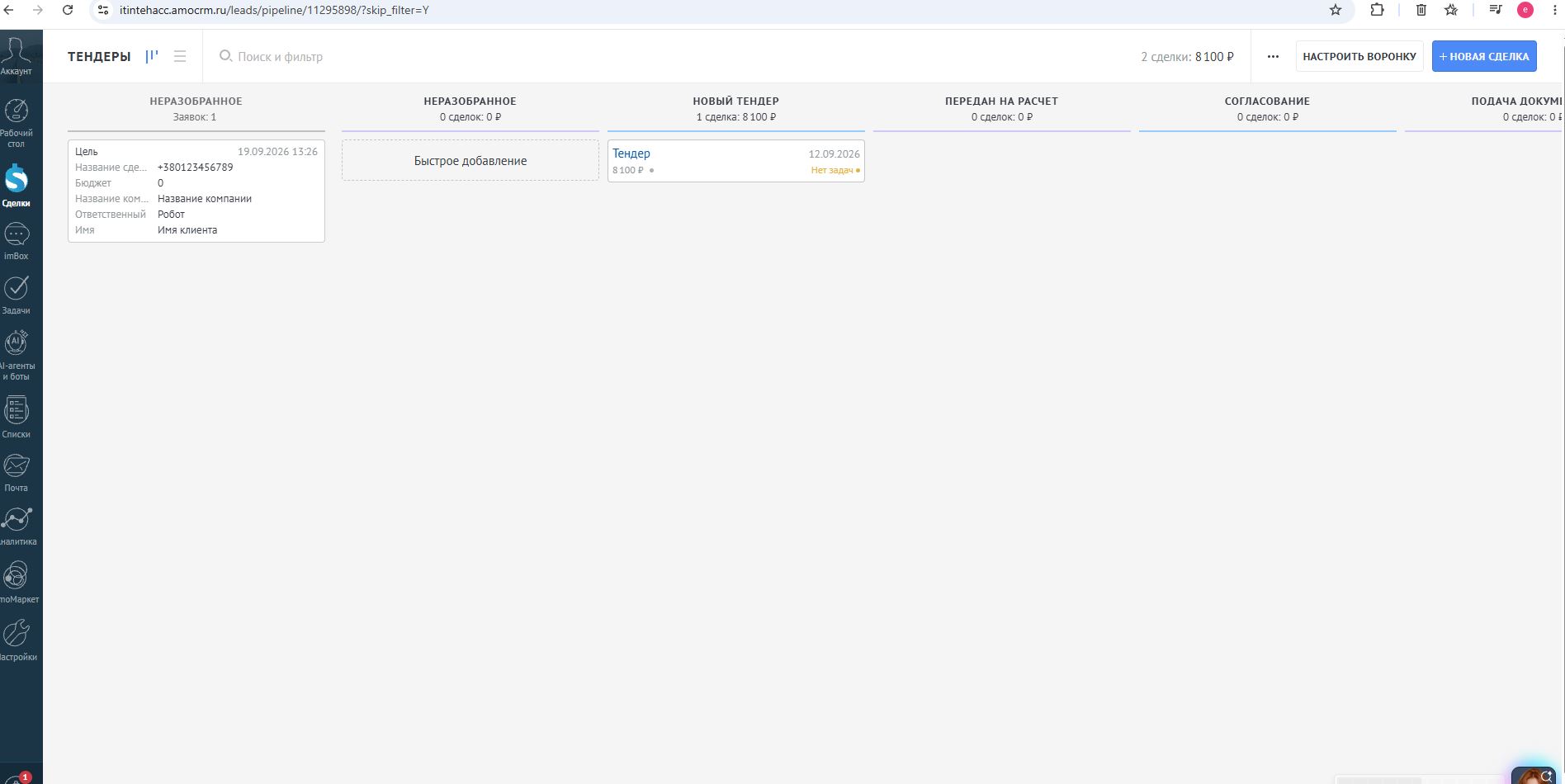Open browser extensions puzzle icon
Image resolution: width=1565 pixels, height=784 pixels.
click(1377, 10)
